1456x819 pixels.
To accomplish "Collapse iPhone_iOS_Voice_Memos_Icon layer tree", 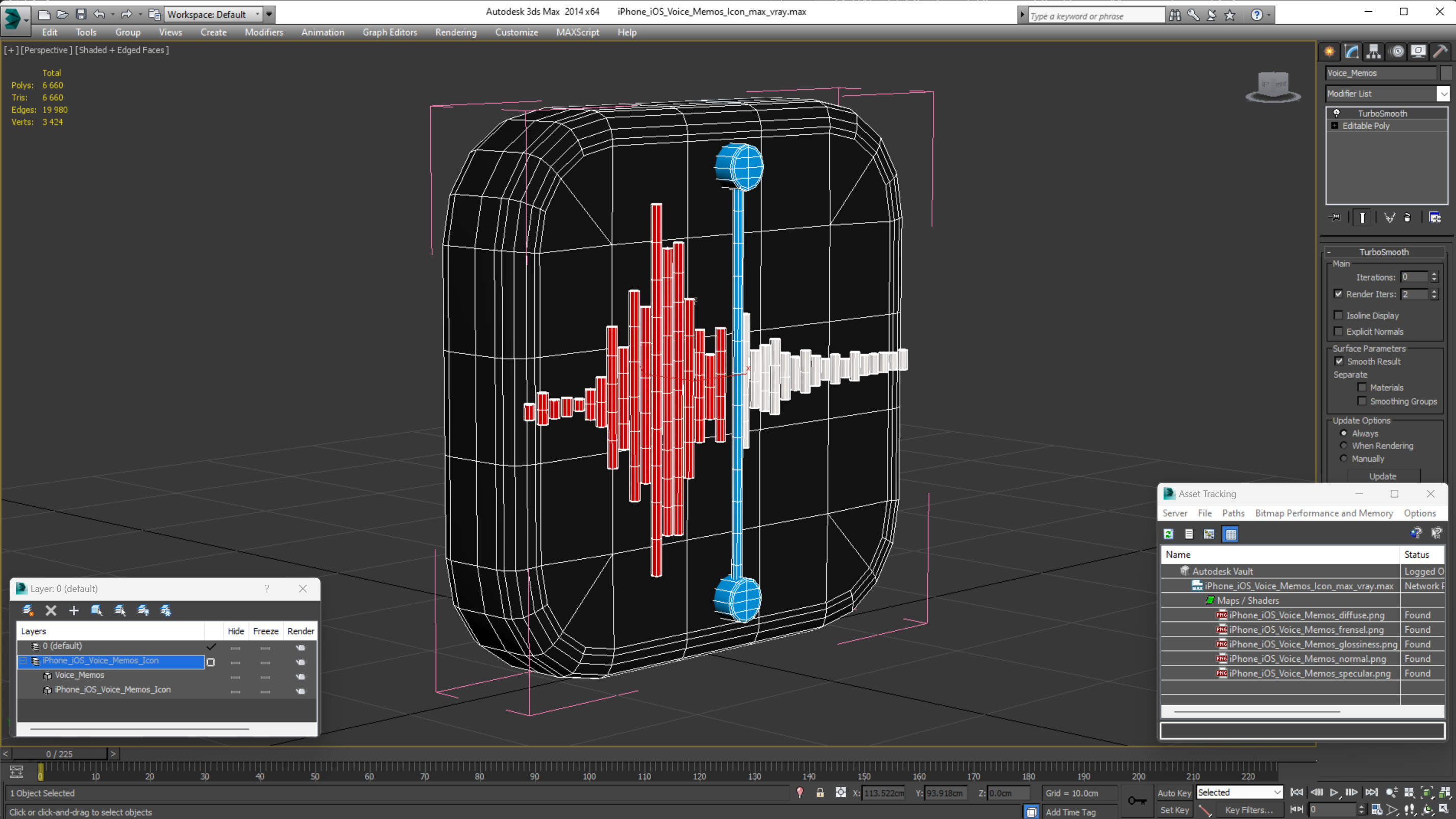I will 24,660.
